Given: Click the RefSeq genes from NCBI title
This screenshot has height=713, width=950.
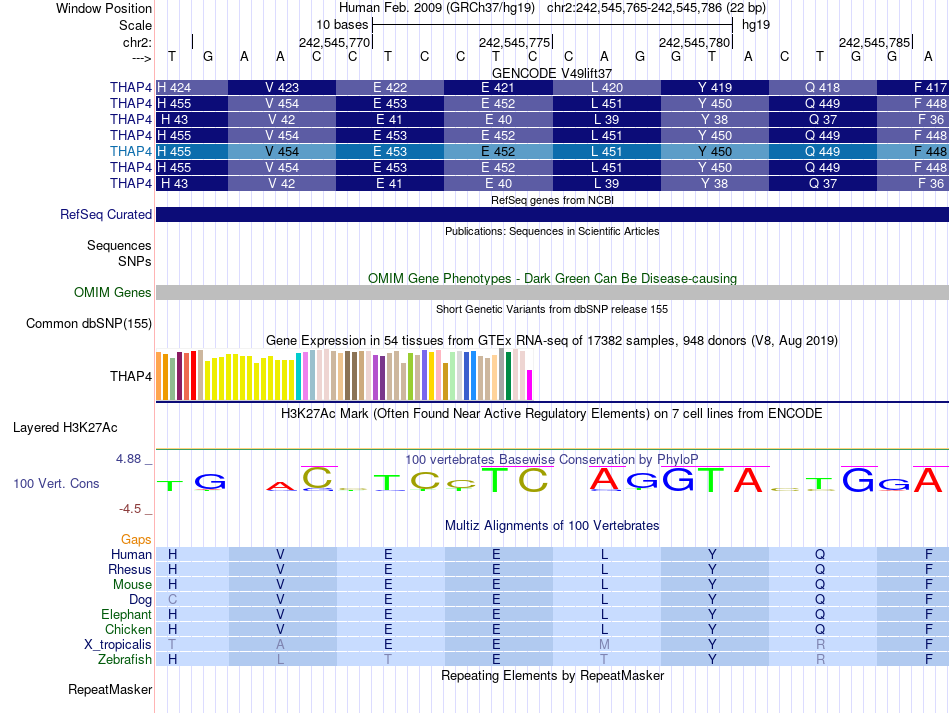Looking at the screenshot, I should [x=553, y=200].
